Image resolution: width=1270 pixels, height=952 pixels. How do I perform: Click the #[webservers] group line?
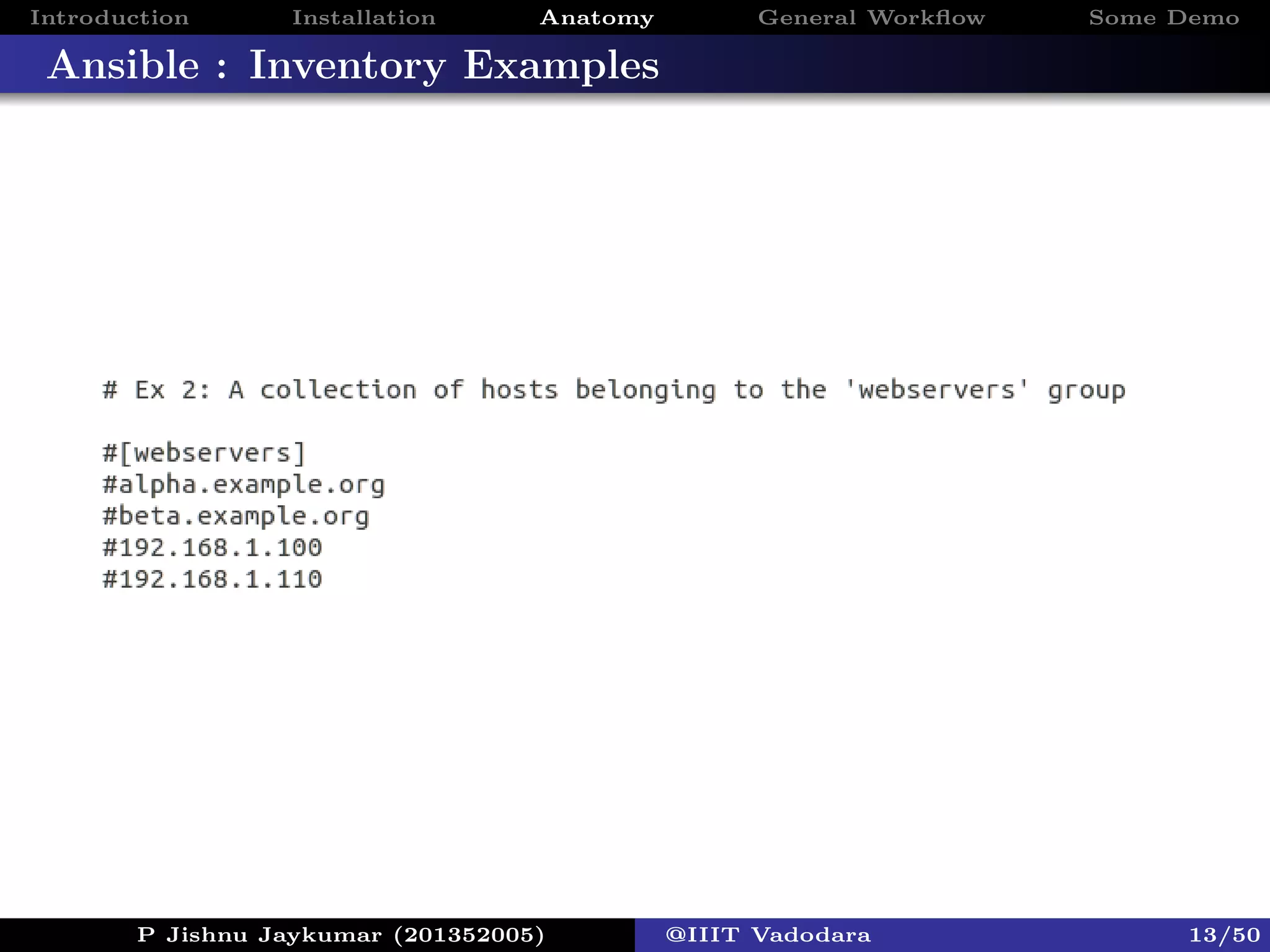point(204,453)
